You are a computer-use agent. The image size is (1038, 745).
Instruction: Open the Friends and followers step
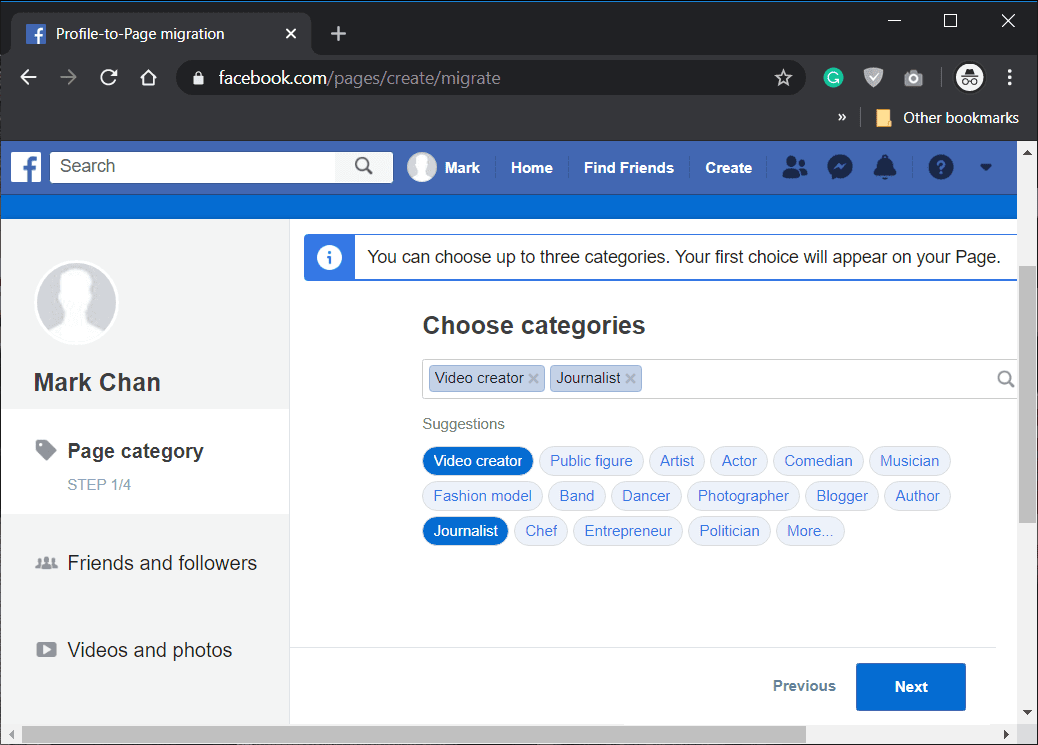click(x=162, y=563)
